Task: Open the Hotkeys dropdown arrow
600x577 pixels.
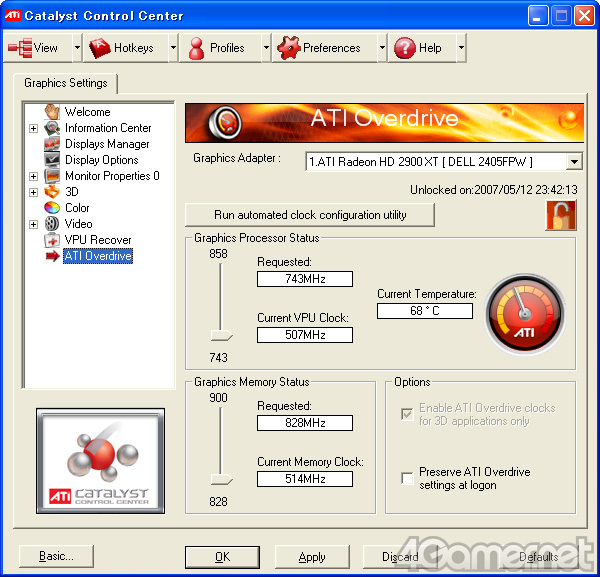Action: [173, 48]
